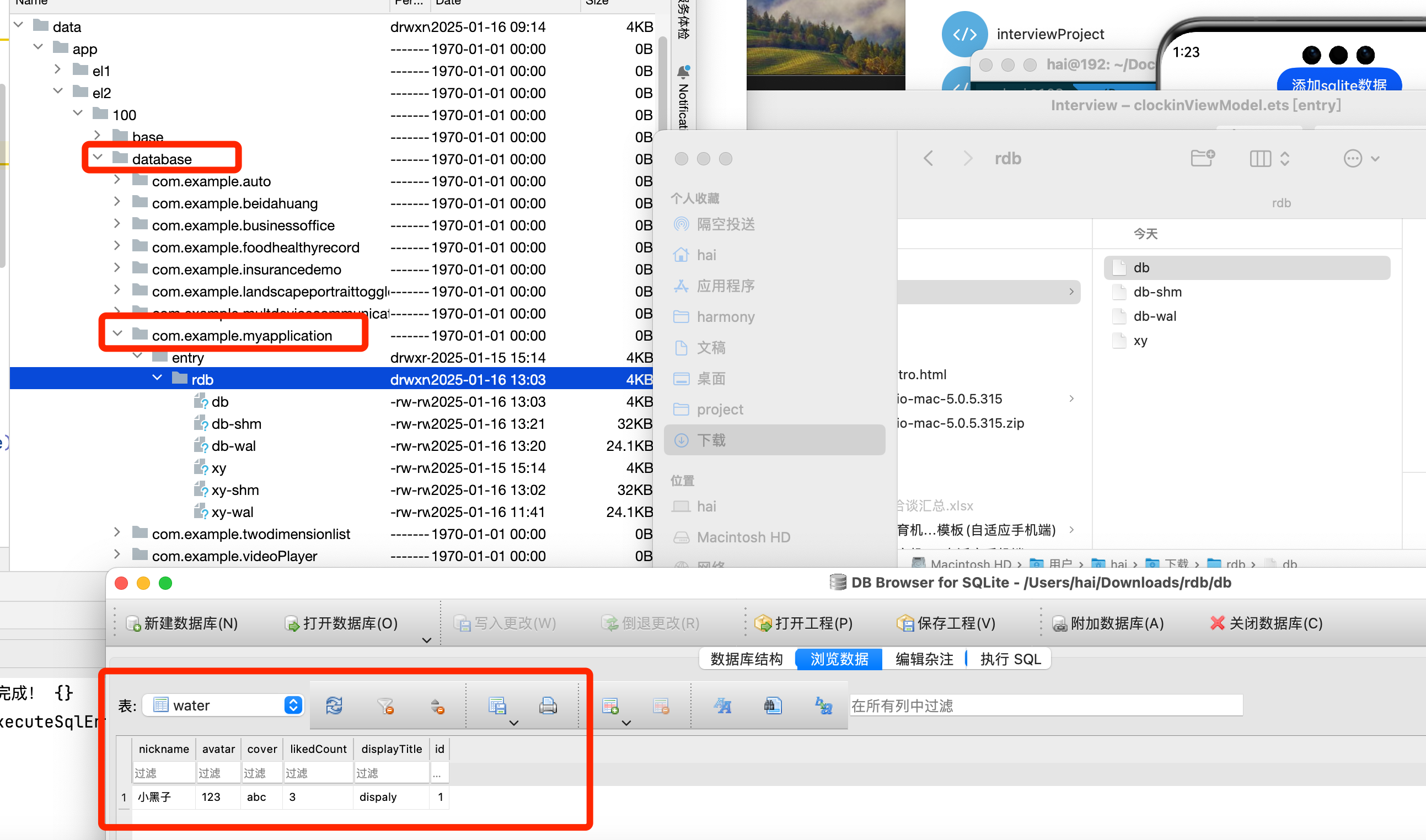Click the insert new record icon
This screenshot has width=1426, height=840.
pyautogui.click(x=610, y=706)
